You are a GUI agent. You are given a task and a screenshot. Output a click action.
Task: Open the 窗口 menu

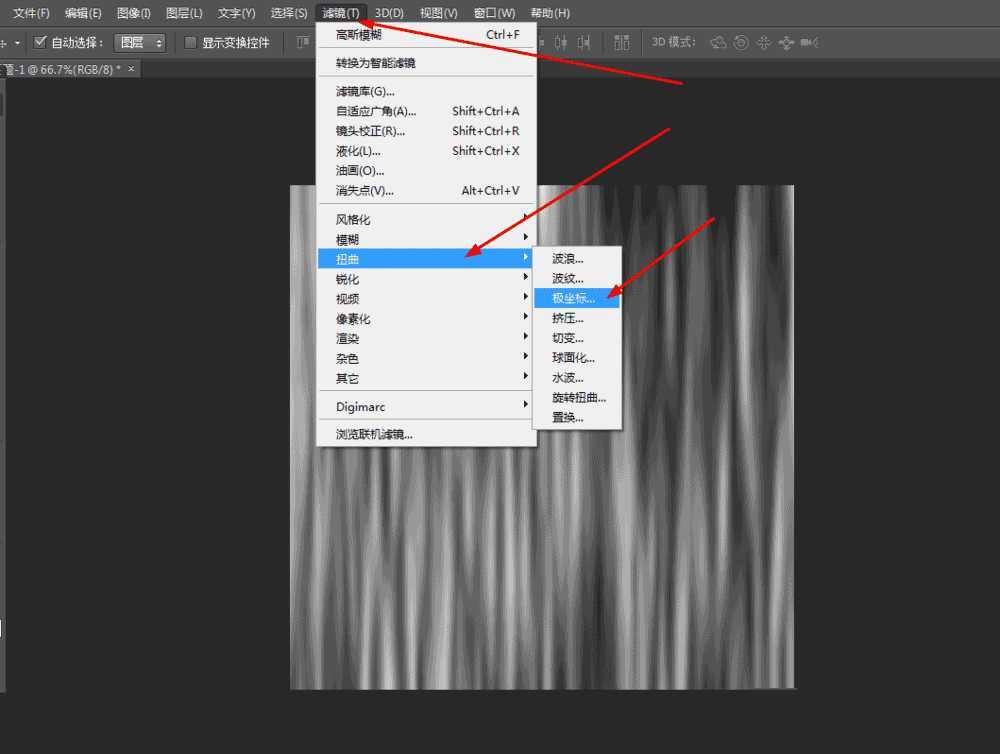(x=493, y=13)
